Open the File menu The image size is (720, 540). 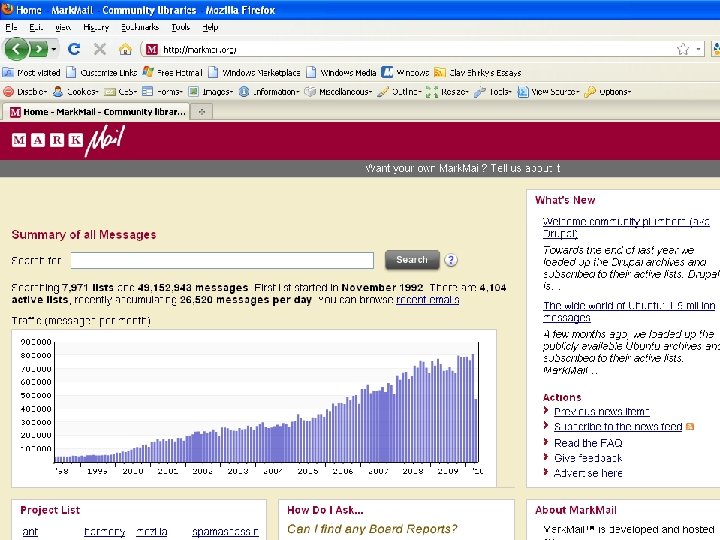[x=11, y=28]
